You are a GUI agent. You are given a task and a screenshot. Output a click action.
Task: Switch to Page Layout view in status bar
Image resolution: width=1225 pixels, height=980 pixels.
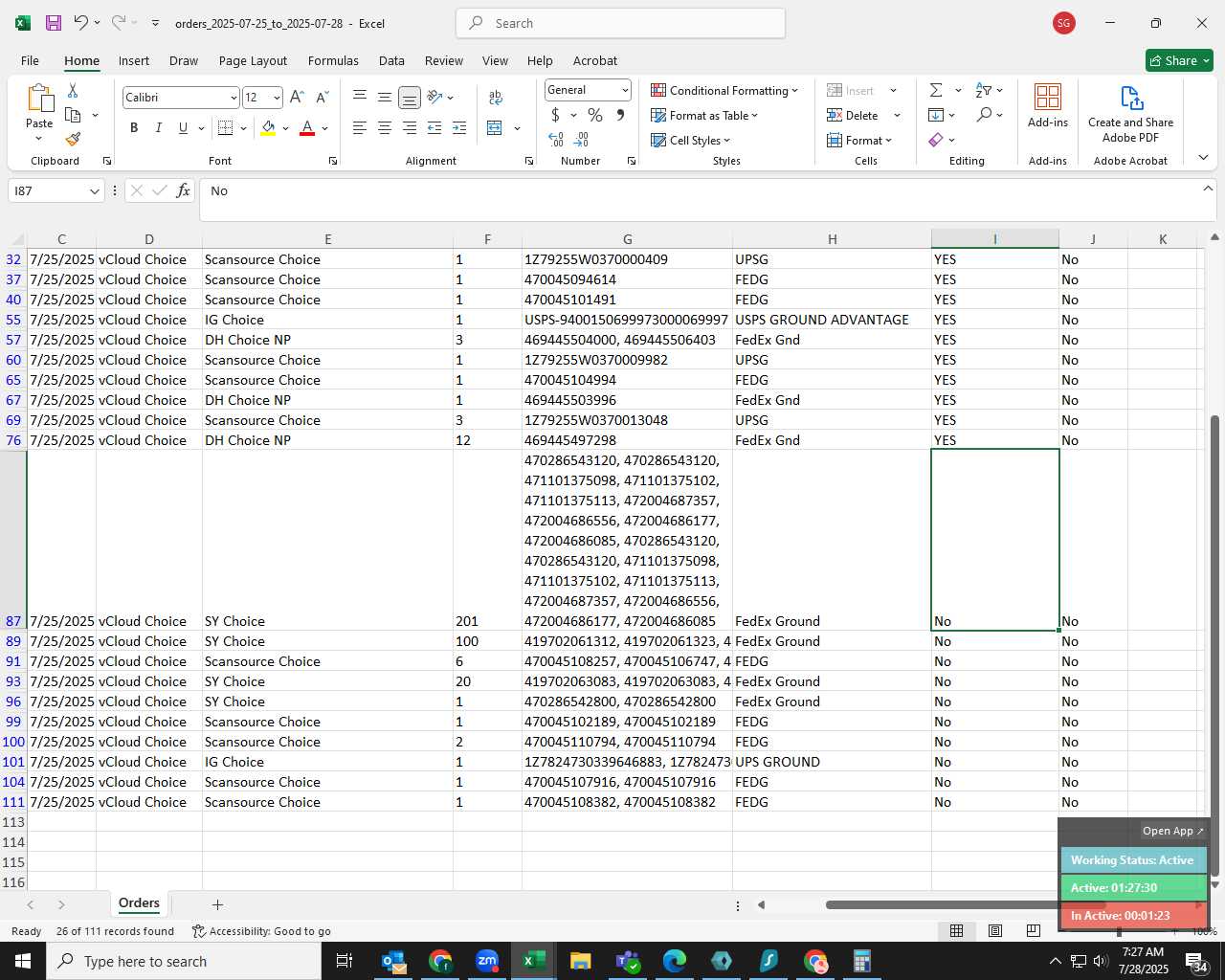995,930
